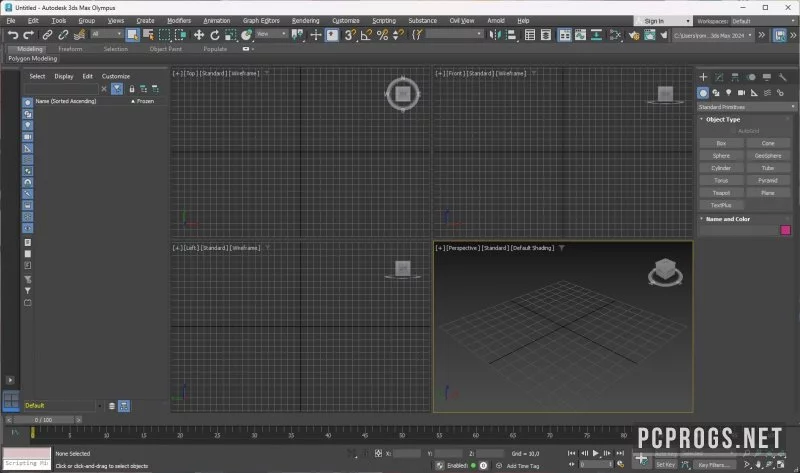
Task: Choose the Rectangular Selection Region tool
Action: point(164,35)
